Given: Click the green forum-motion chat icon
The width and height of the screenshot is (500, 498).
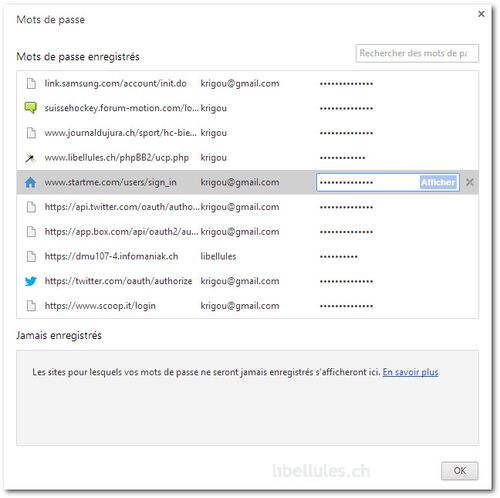Looking at the screenshot, I should point(31,108).
